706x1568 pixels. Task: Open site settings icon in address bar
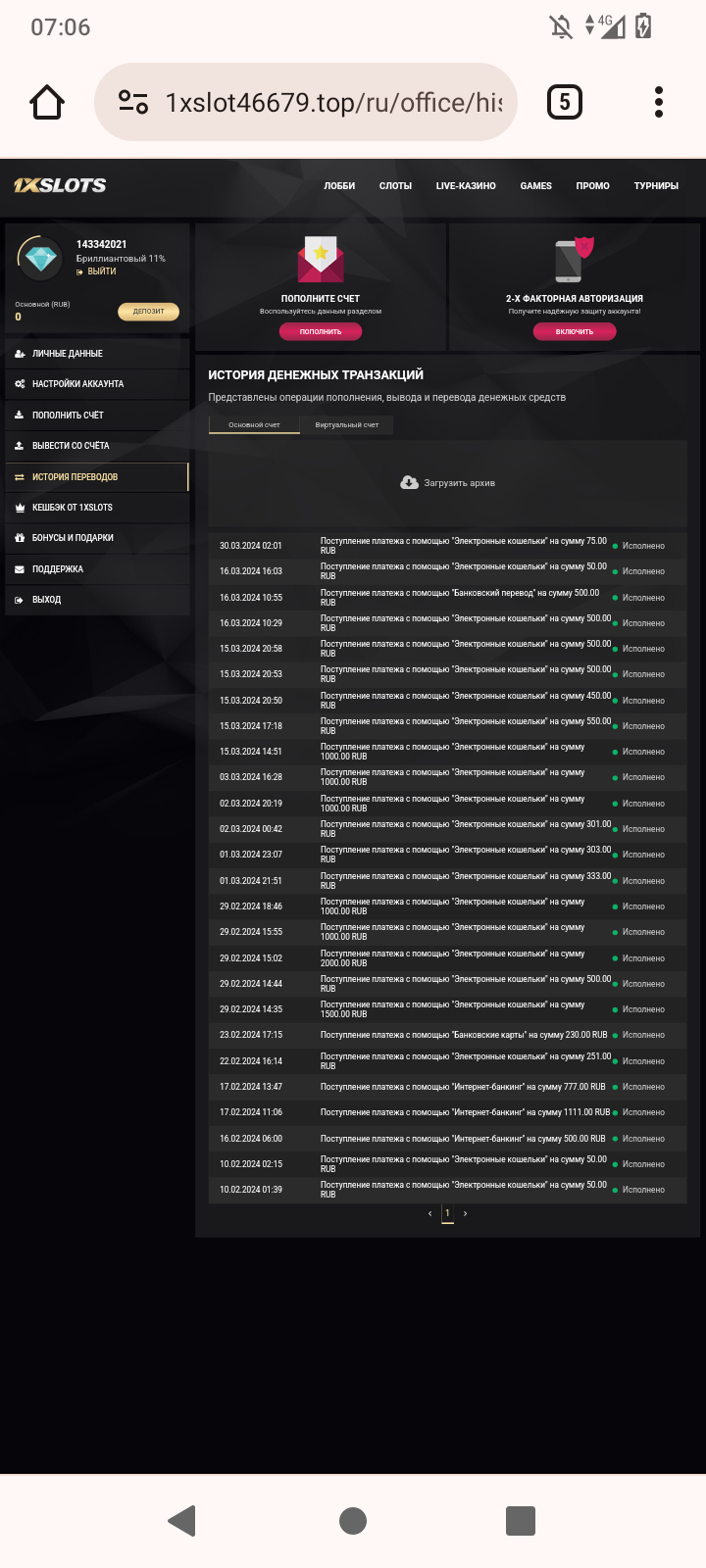tap(133, 102)
